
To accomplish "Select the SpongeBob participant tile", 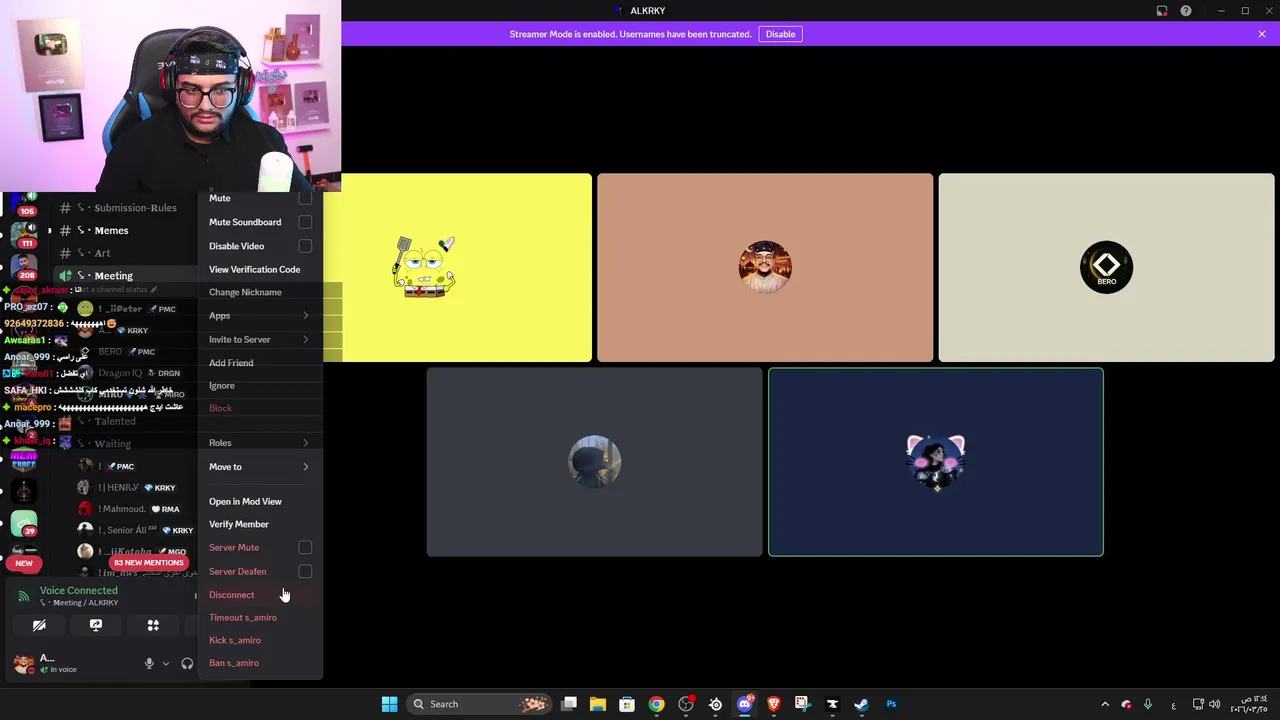I will 466,267.
